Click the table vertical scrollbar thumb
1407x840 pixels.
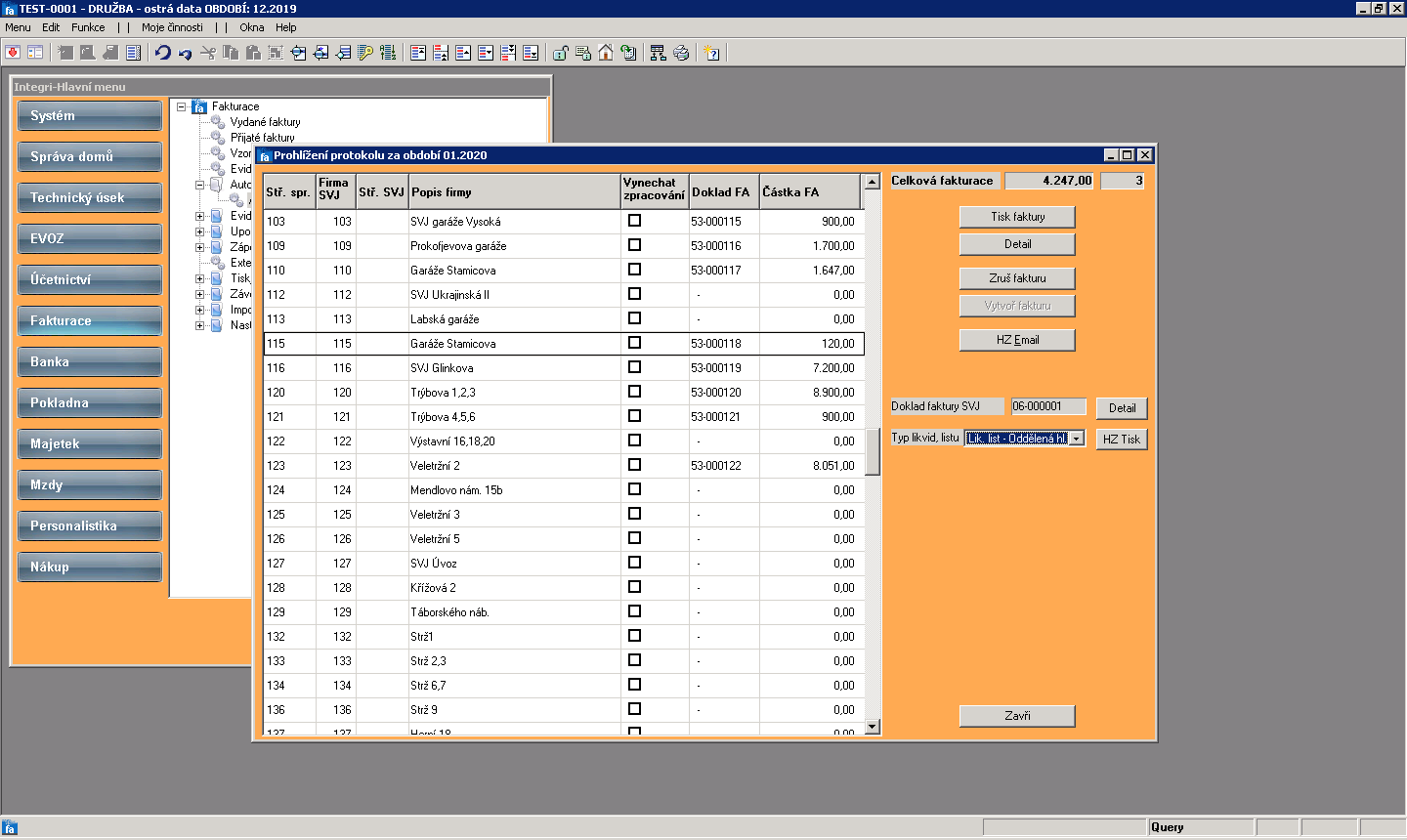873,451
